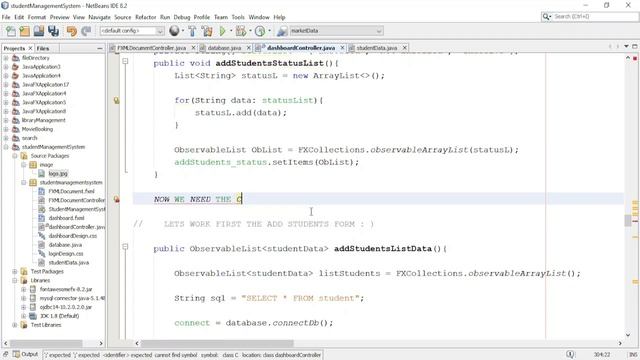640x360 pixels.
Task: Click the JDK 1.8 library icon
Action: tap(33, 316)
